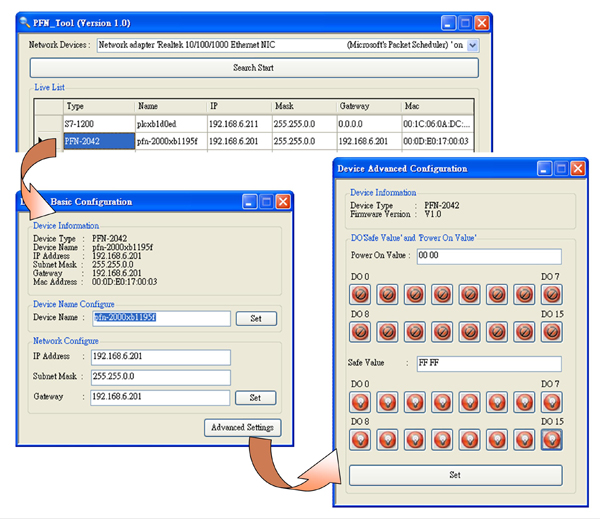Minimize the PFN_Tool window
This screenshot has height=519, width=600.
tap(448, 23)
